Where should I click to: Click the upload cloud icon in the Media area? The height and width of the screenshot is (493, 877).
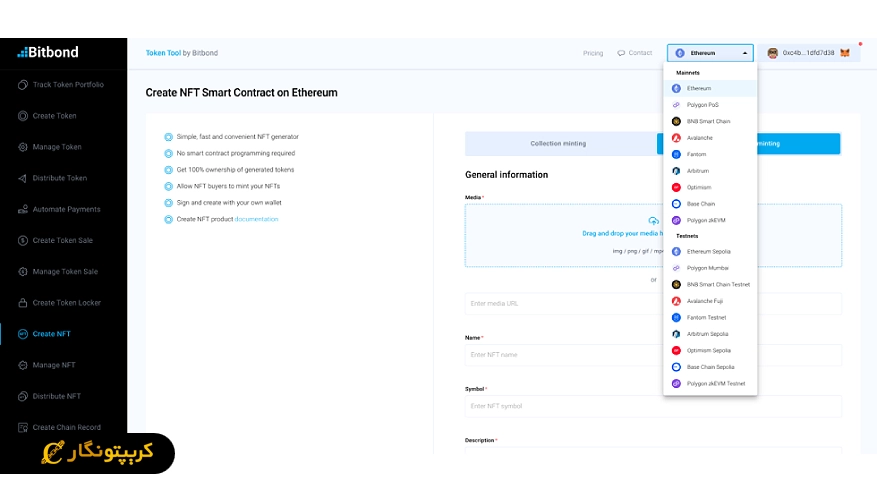point(653,221)
